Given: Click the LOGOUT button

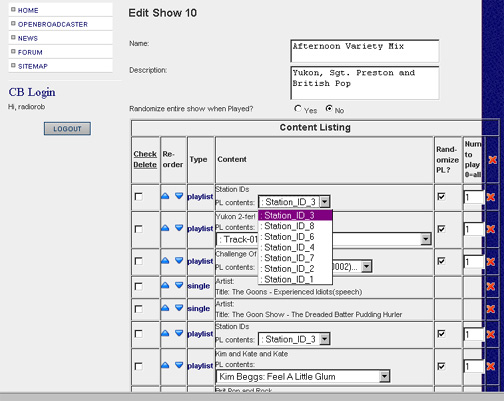Looking at the screenshot, I should pyautogui.click(x=67, y=129).
